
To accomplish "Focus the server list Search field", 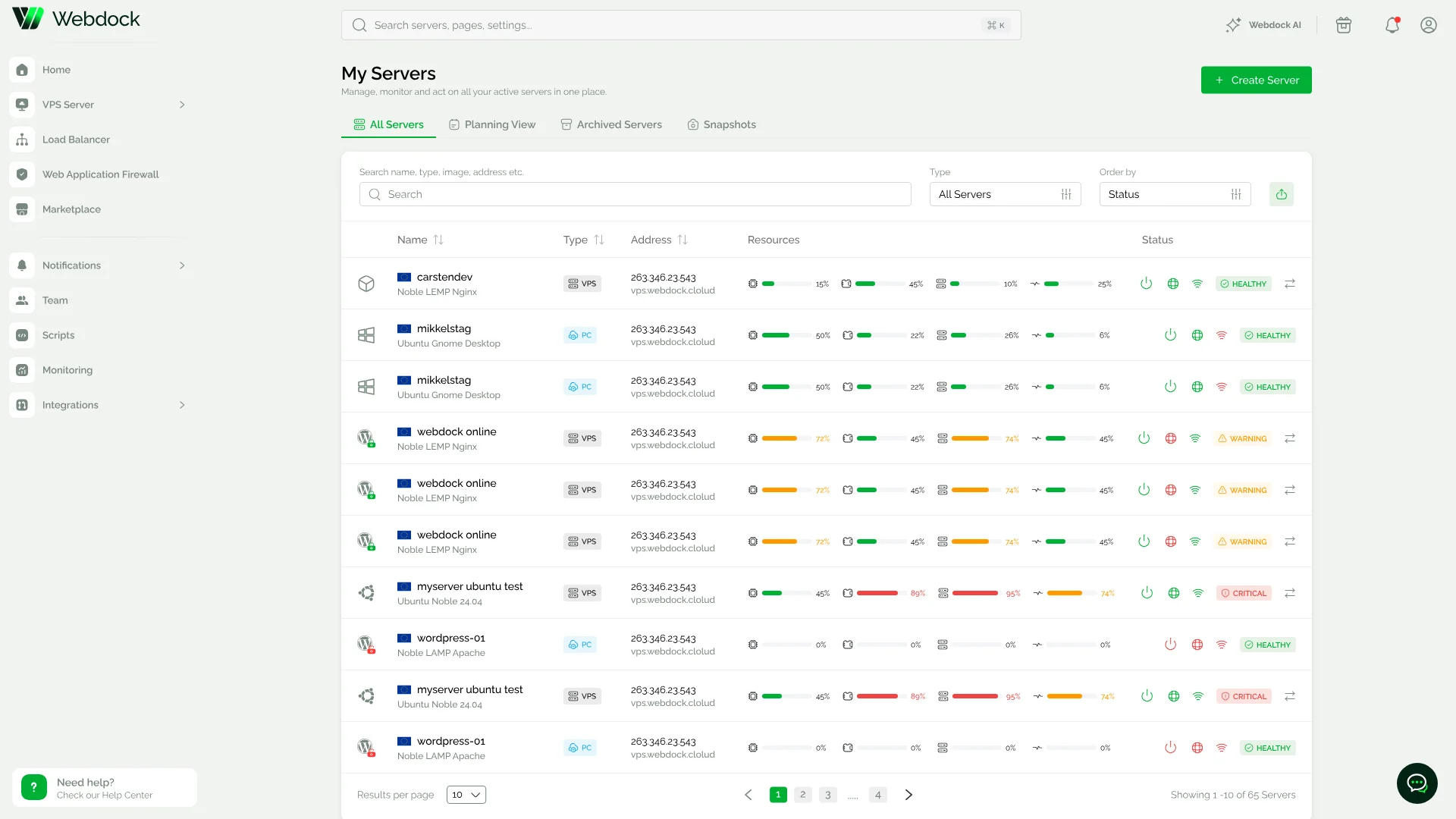I will click(635, 194).
